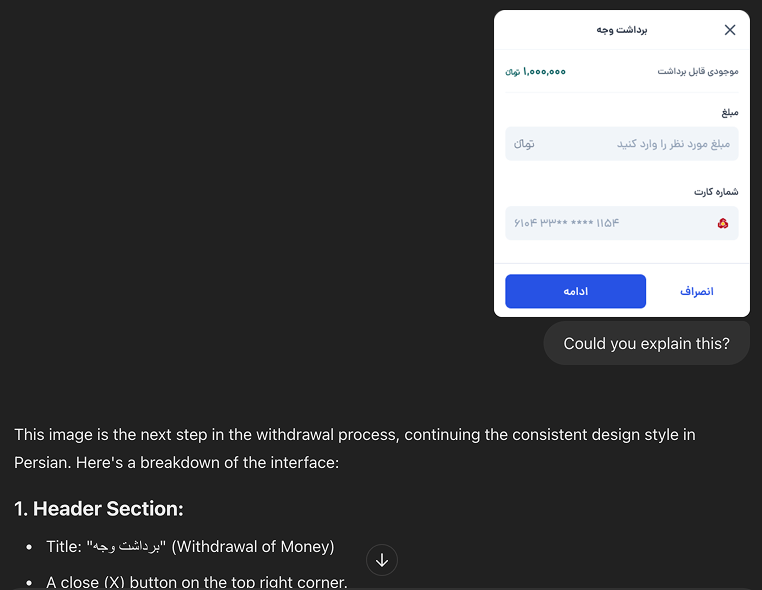Click the برداشت وجه dialog title
The image size is (762, 590).
tap(622, 30)
